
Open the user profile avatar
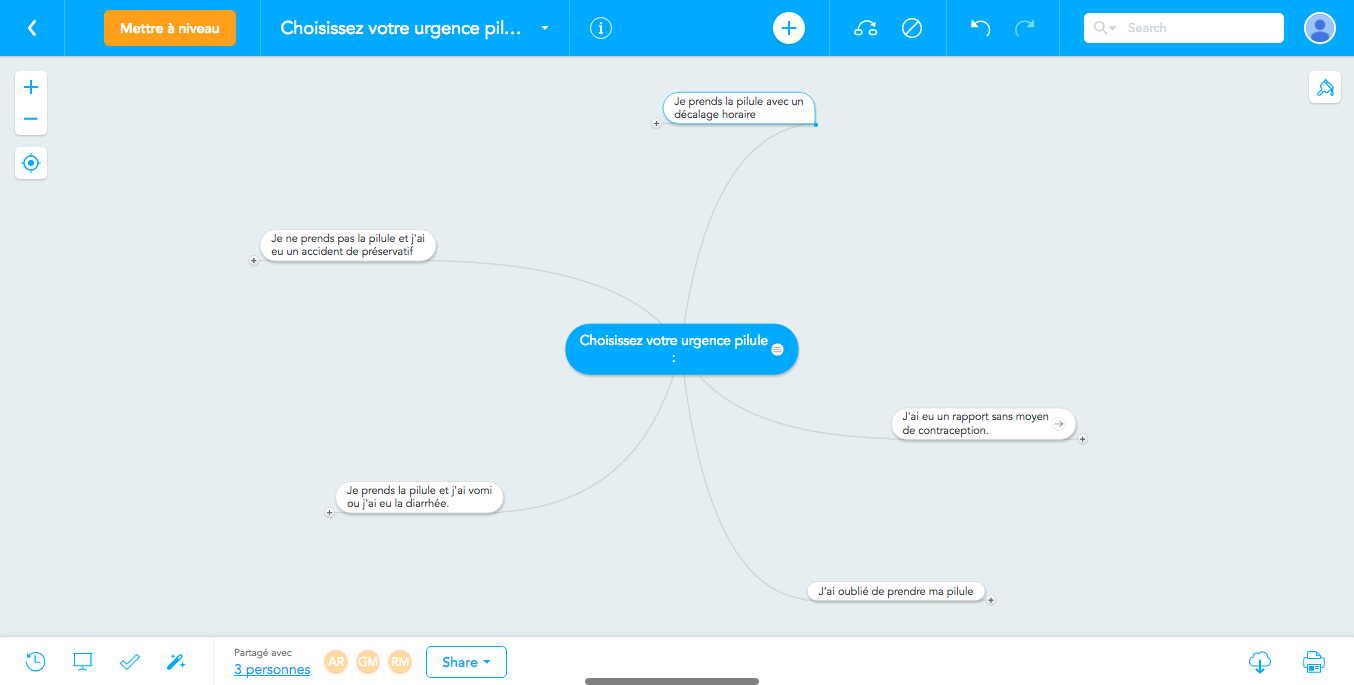coord(1320,28)
